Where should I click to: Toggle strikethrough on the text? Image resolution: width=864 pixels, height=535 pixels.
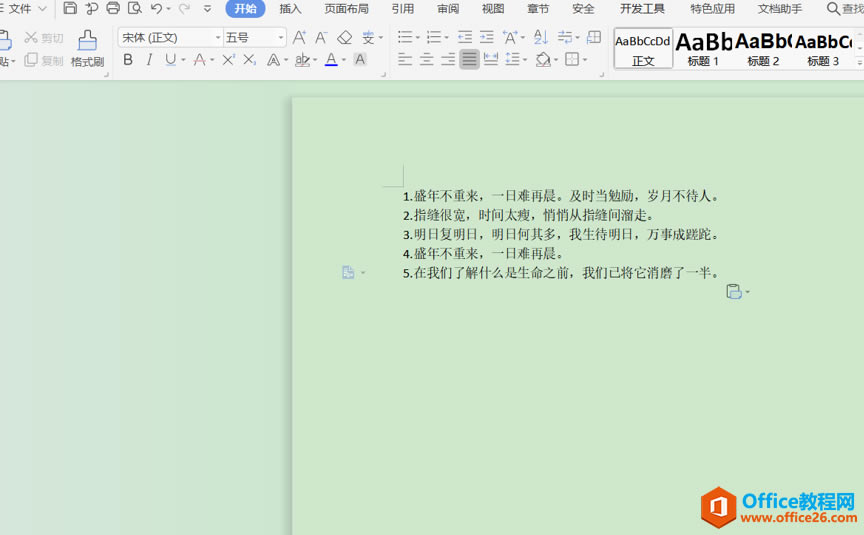click(x=199, y=60)
